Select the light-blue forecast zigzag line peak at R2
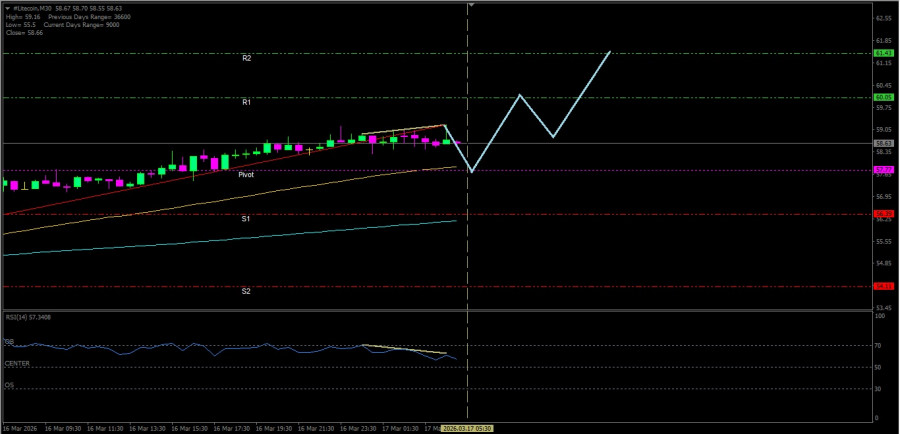The width and height of the screenshot is (900, 434). tap(609, 51)
